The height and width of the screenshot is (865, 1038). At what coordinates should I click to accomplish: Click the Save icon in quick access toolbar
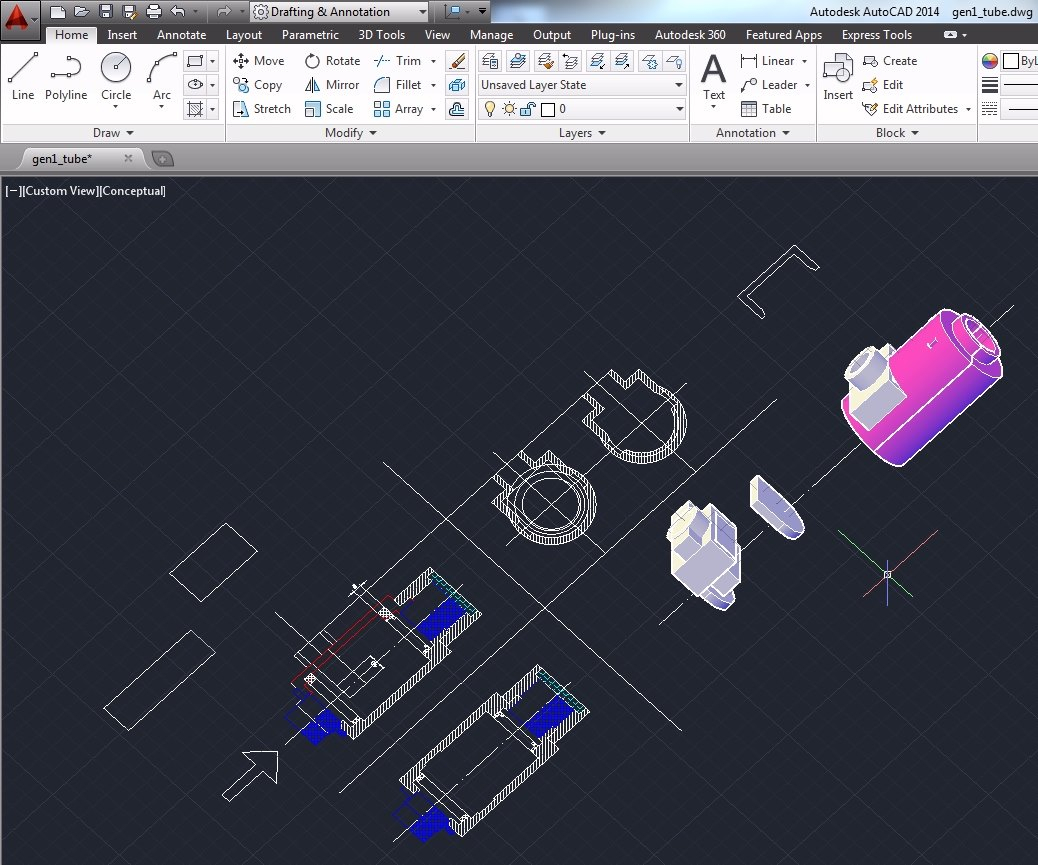pos(106,12)
